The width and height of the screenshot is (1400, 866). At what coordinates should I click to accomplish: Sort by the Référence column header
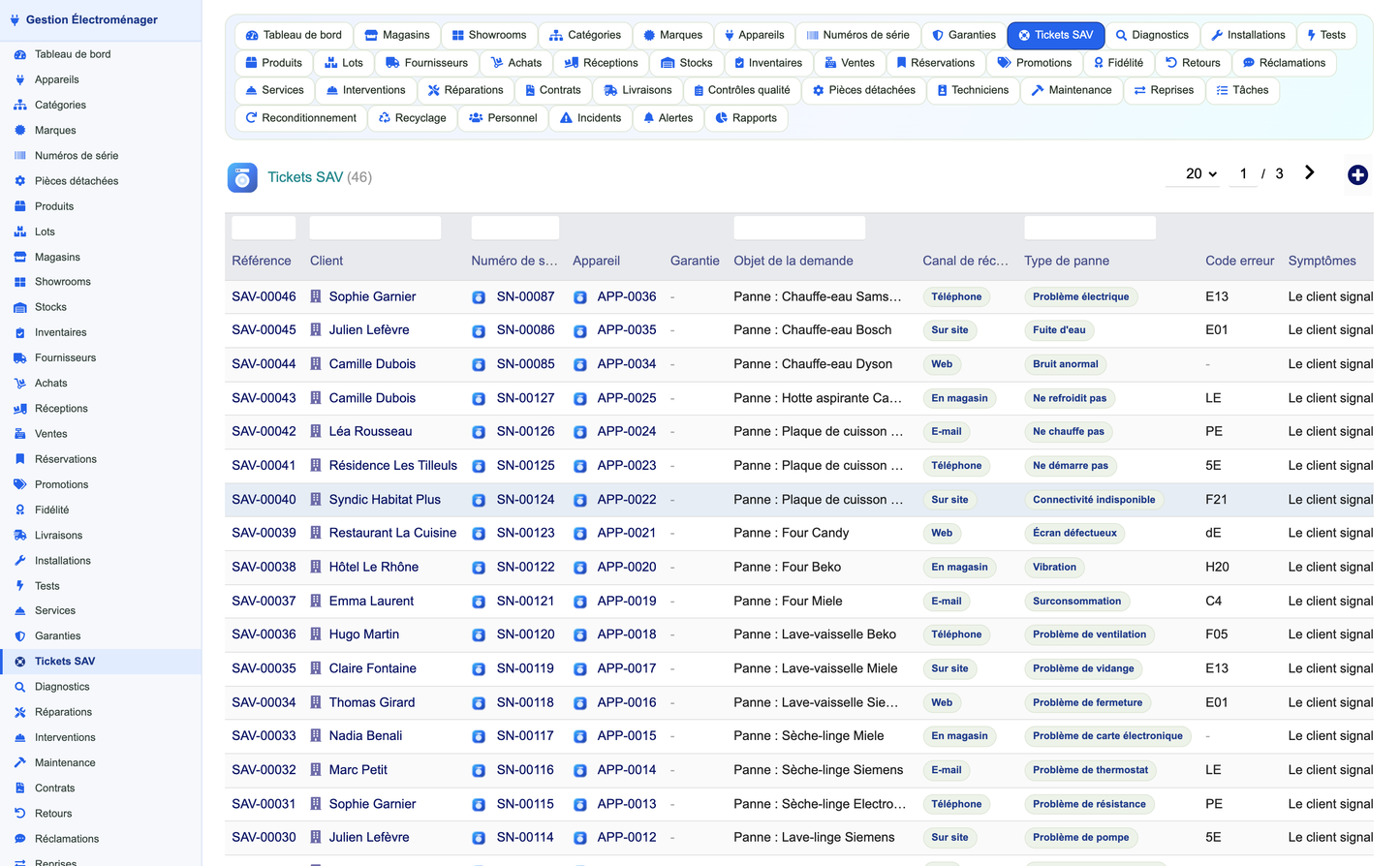click(x=262, y=261)
